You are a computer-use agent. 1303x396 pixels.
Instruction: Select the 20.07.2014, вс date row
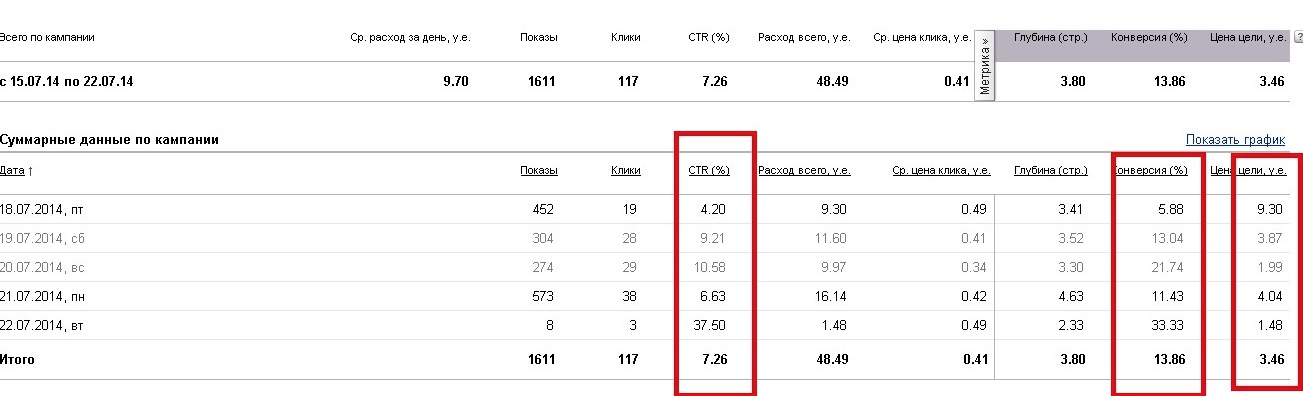(650, 267)
